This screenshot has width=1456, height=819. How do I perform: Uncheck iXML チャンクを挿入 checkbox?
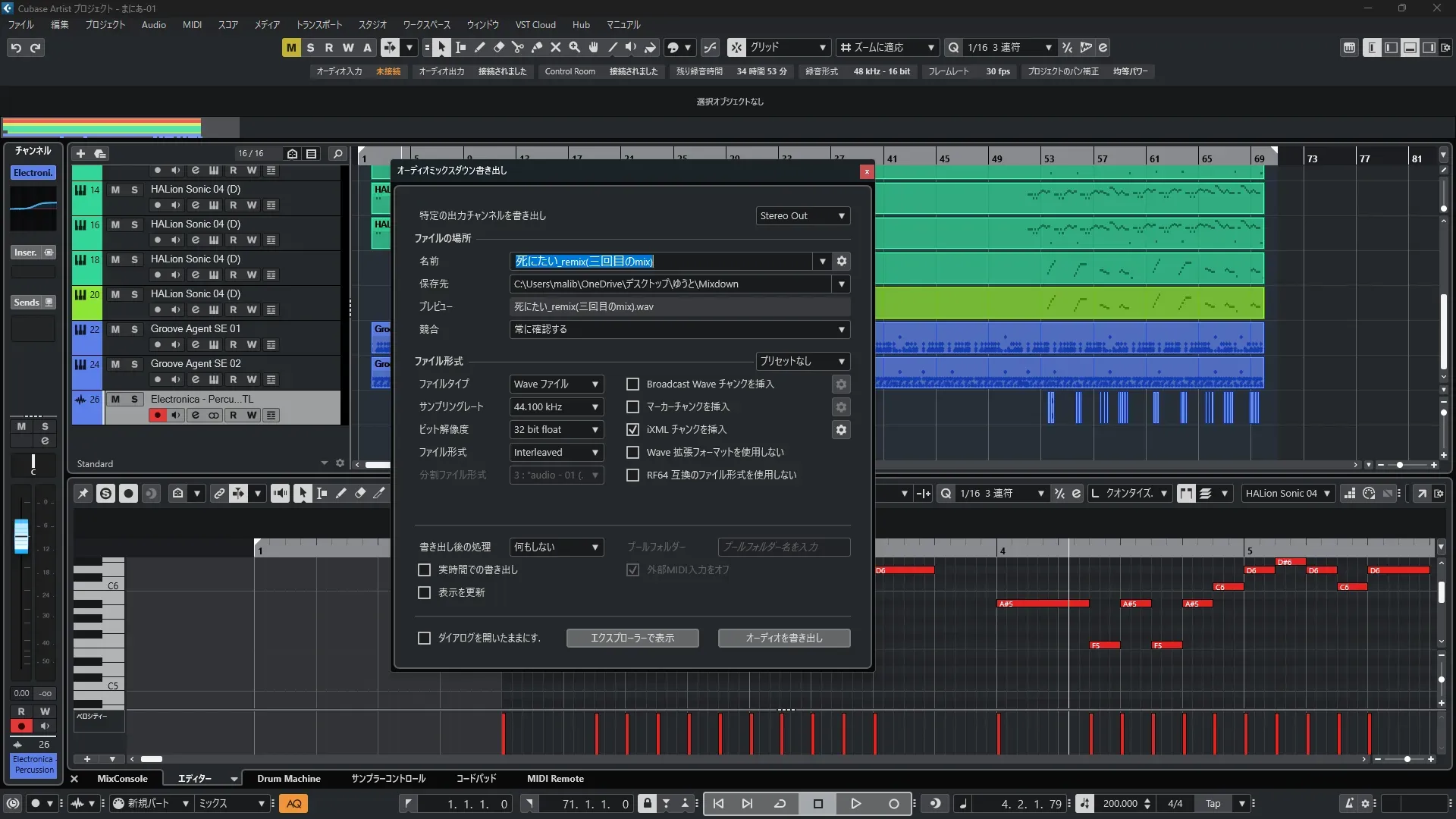click(x=632, y=430)
